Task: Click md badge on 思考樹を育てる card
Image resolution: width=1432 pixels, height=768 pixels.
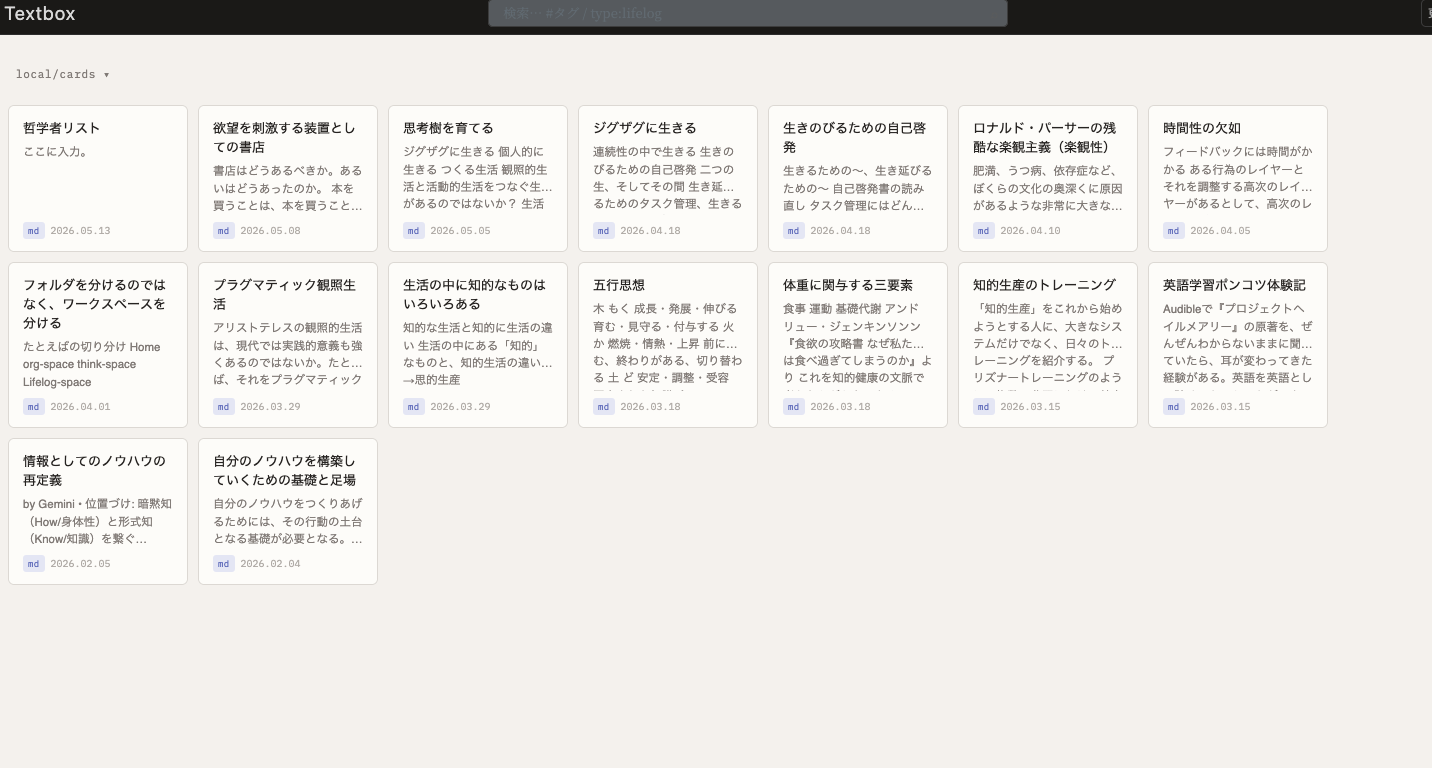Action: (414, 231)
